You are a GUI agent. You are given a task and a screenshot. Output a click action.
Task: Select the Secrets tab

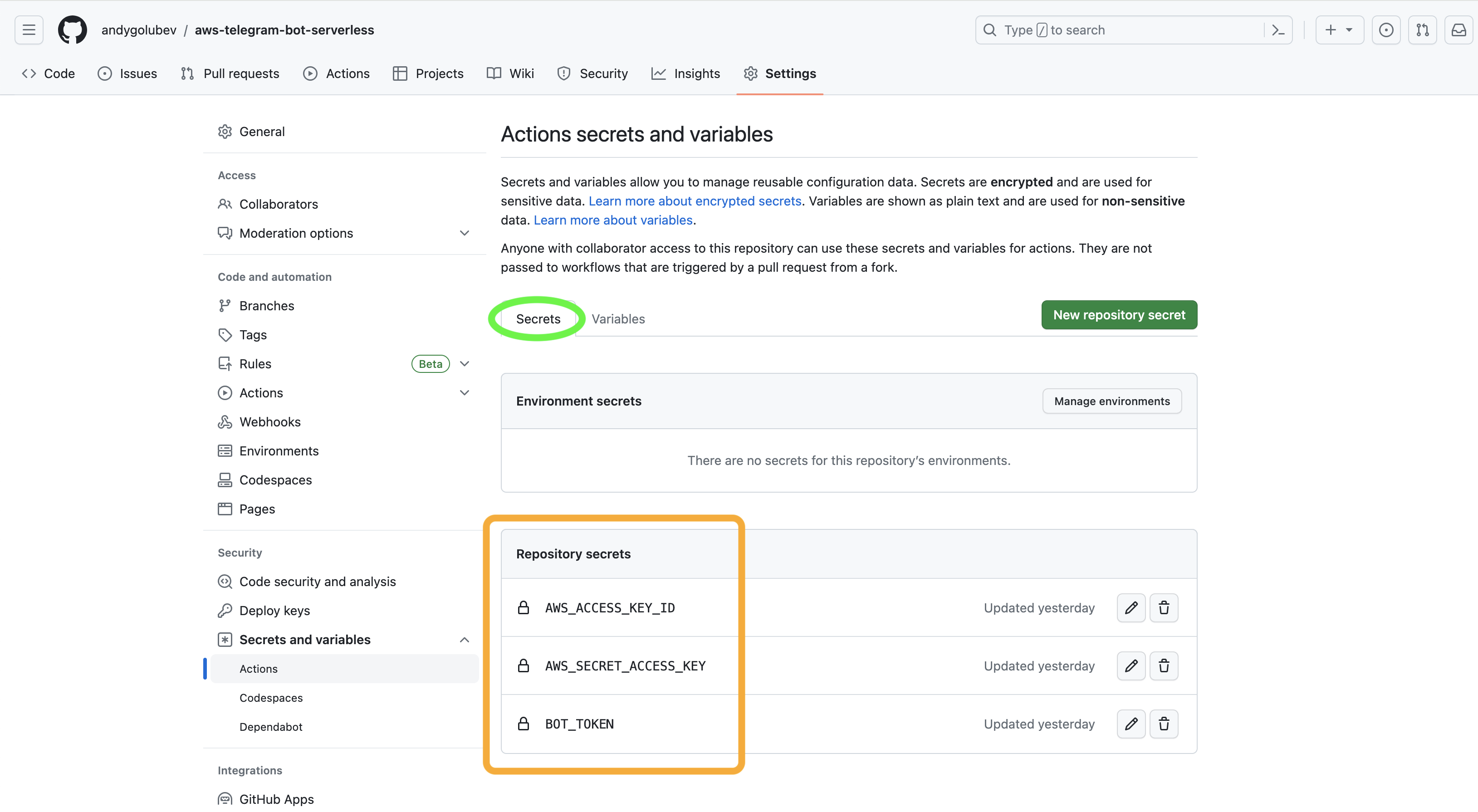click(538, 318)
